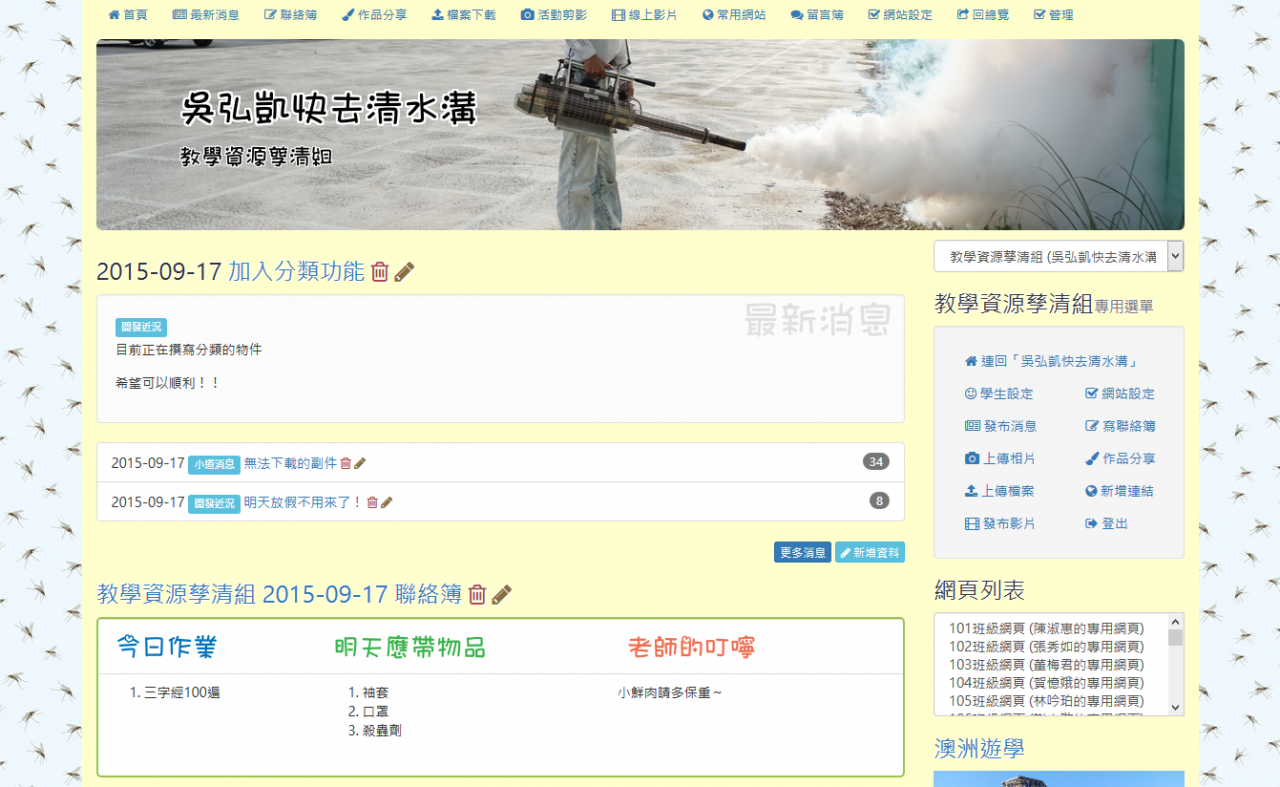Click the page list scrollbar down arrow
This screenshot has width=1280, height=787.
point(1175,707)
